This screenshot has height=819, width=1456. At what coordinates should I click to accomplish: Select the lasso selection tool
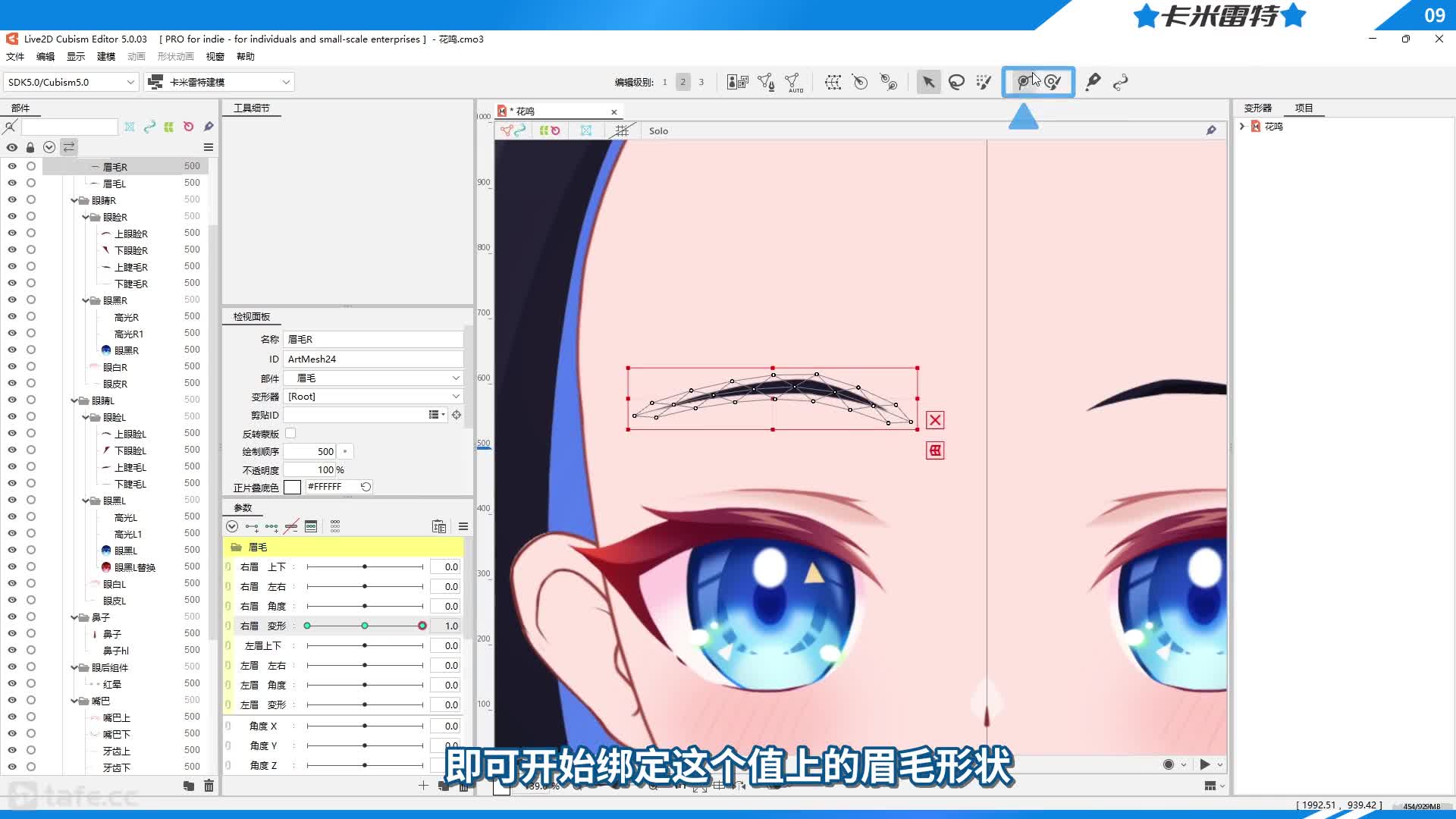pos(956,82)
